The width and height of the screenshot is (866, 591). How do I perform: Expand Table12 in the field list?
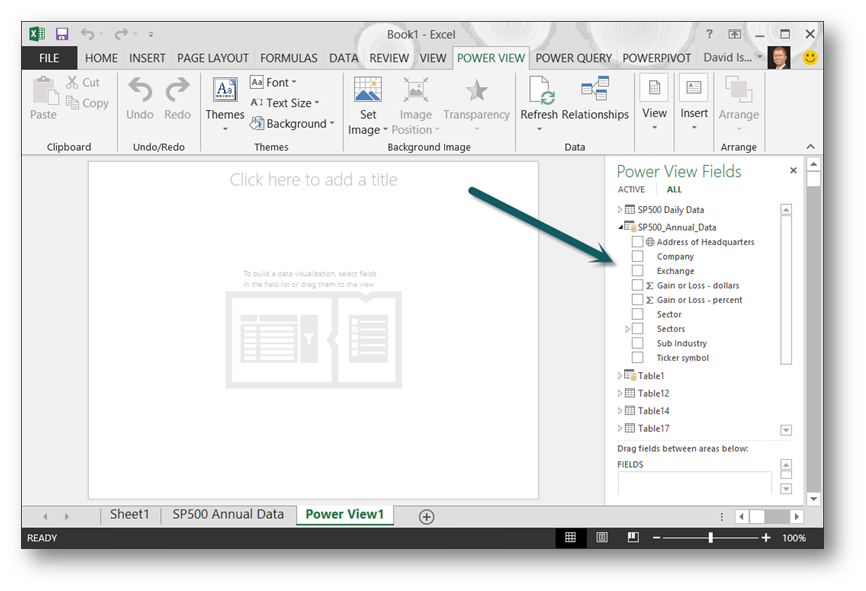point(620,393)
